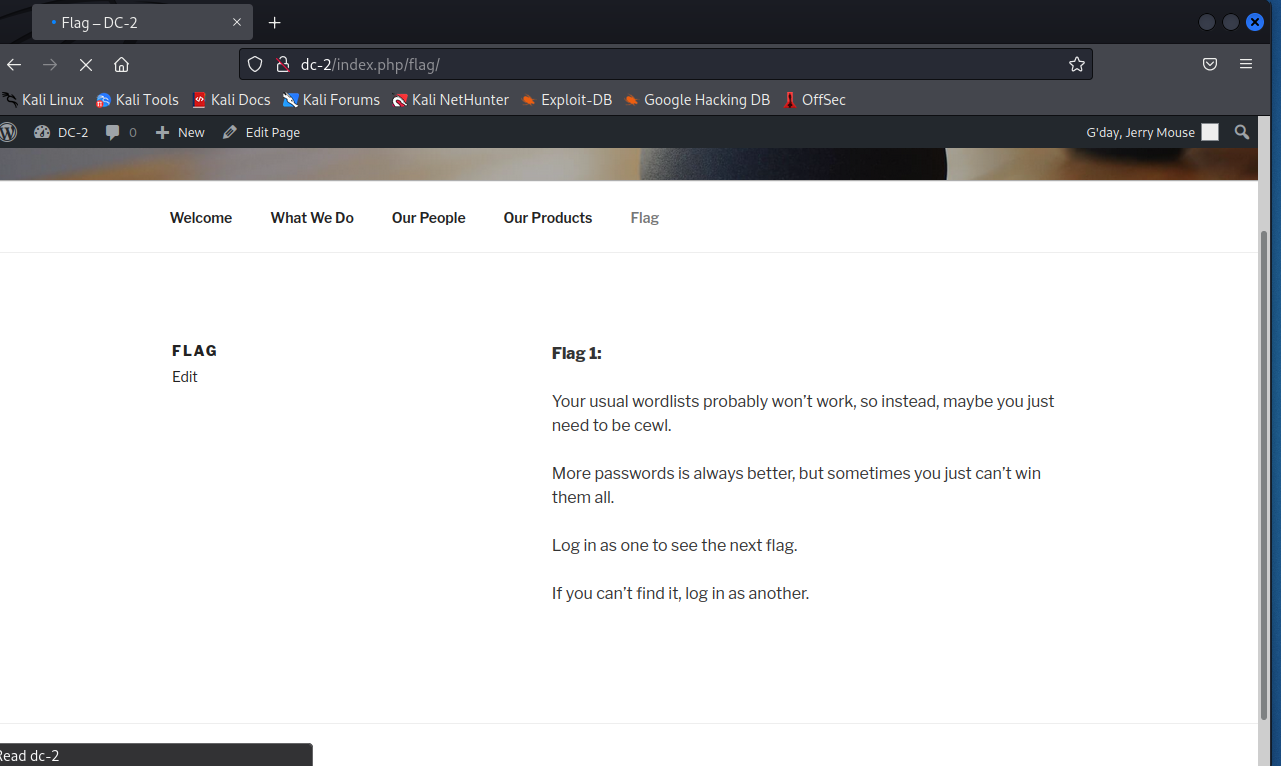
Task: Show site security lock information
Action: click(282, 64)
